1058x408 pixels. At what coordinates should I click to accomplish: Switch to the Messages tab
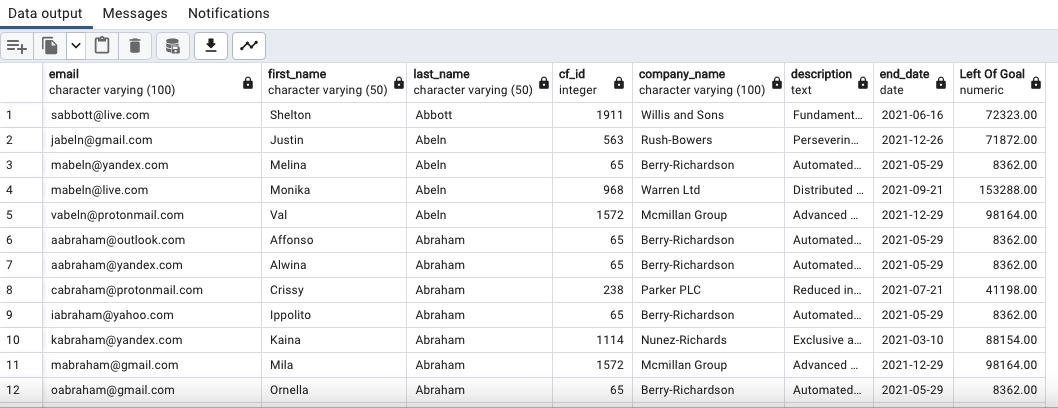(x=135, y=13)
